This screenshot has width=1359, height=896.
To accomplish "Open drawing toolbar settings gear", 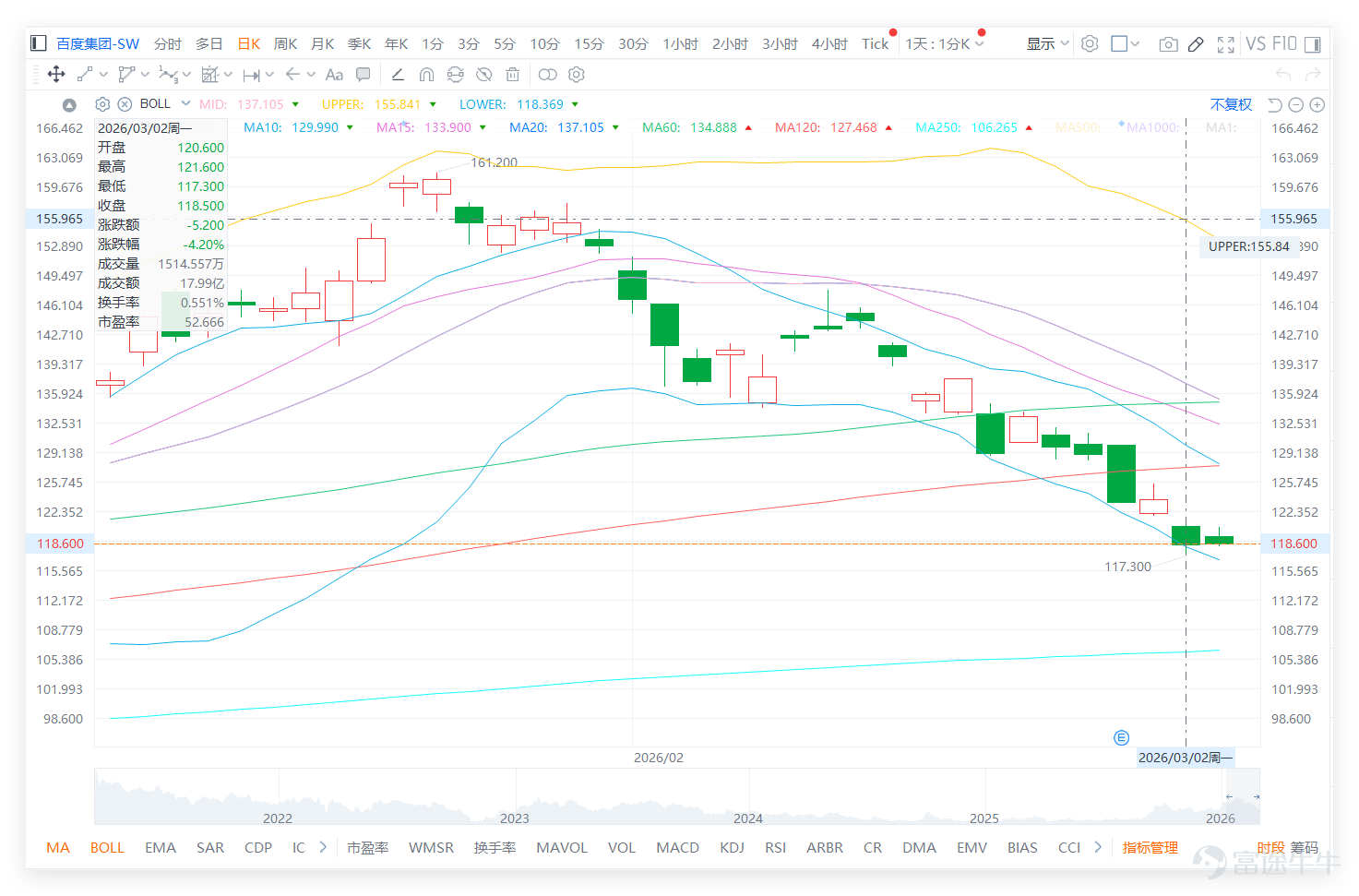I will (577, 75).
